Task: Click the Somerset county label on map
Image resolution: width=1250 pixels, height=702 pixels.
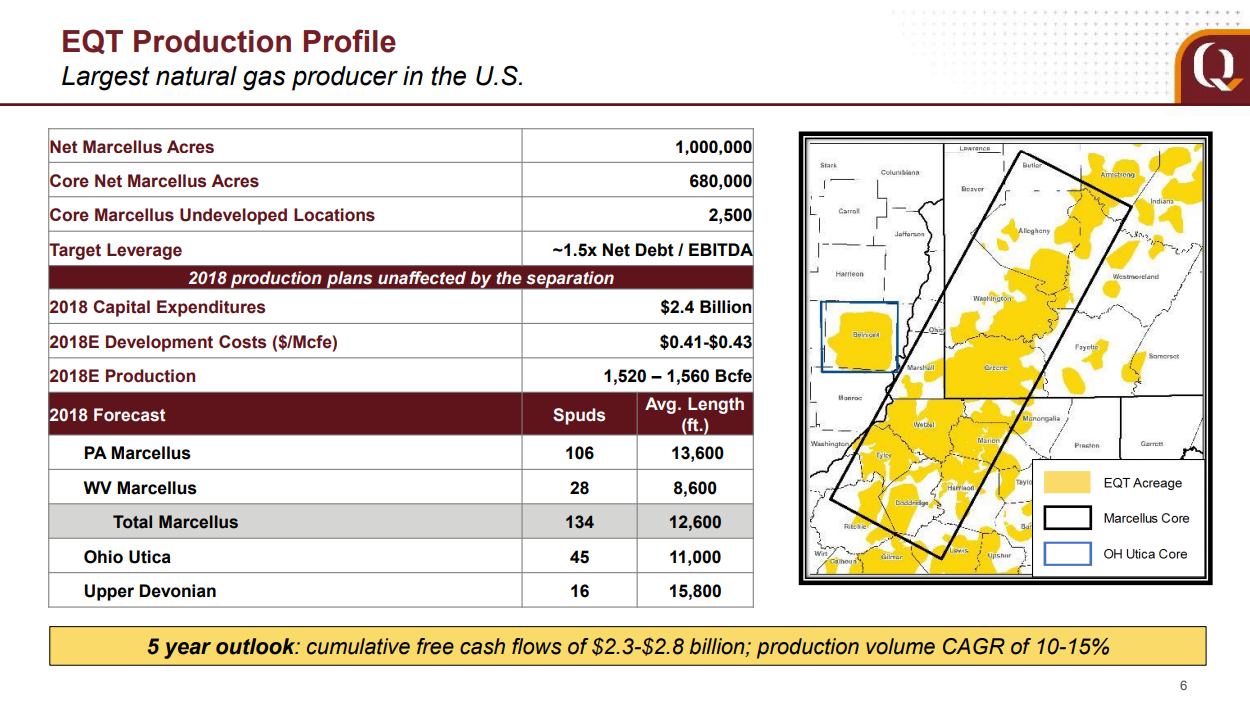Action: pyautogui.click(x=1163, y=357)
